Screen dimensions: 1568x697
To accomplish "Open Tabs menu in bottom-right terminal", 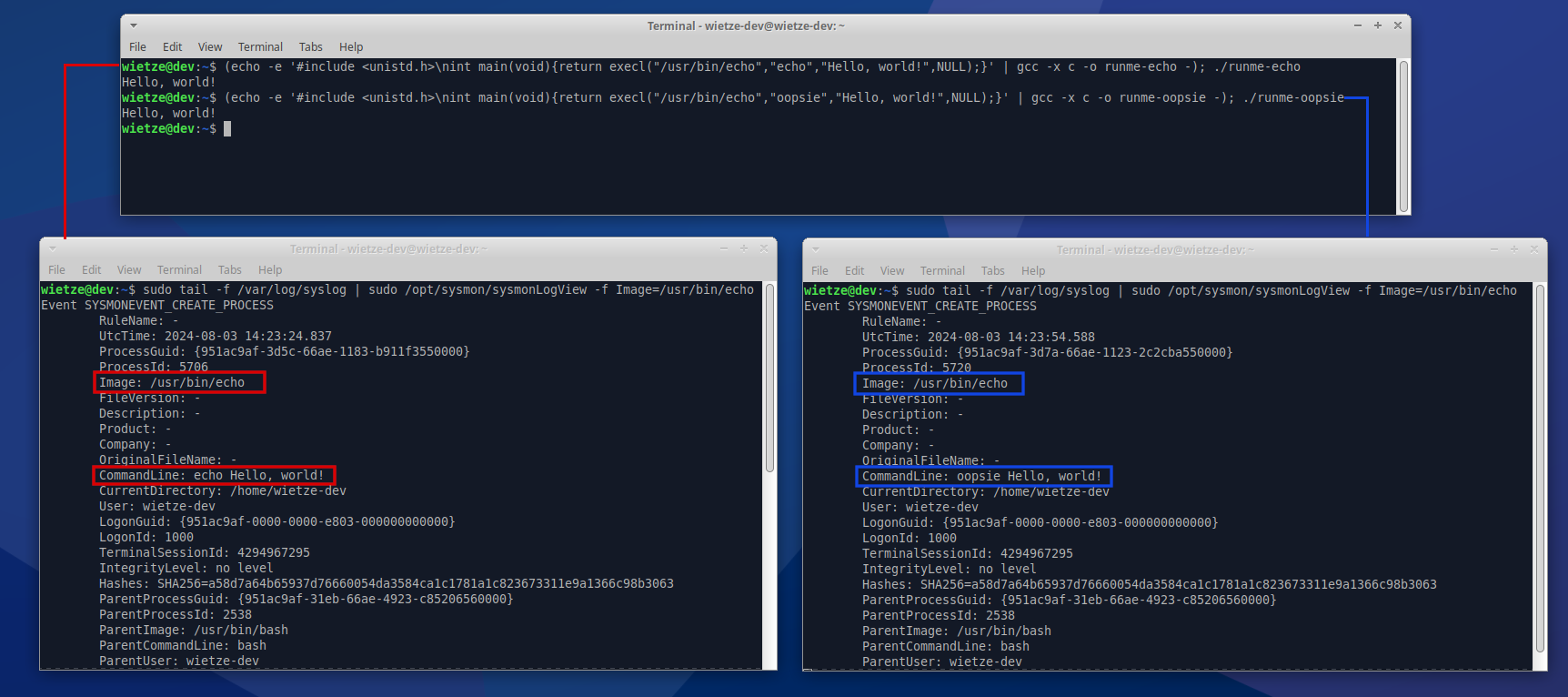I will pos(993,271).
